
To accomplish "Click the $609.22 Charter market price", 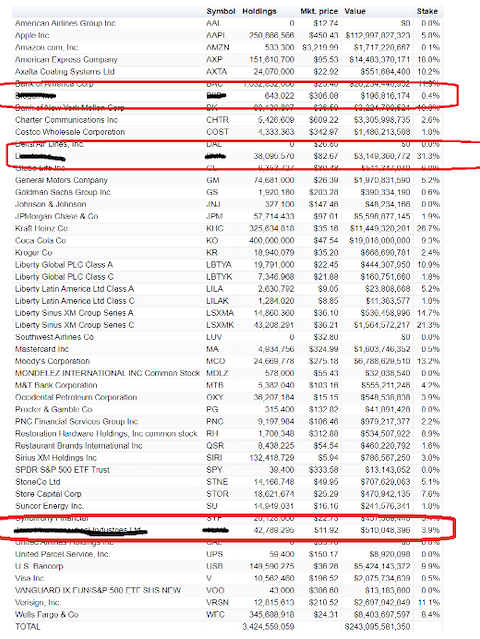I will (324, 120).
